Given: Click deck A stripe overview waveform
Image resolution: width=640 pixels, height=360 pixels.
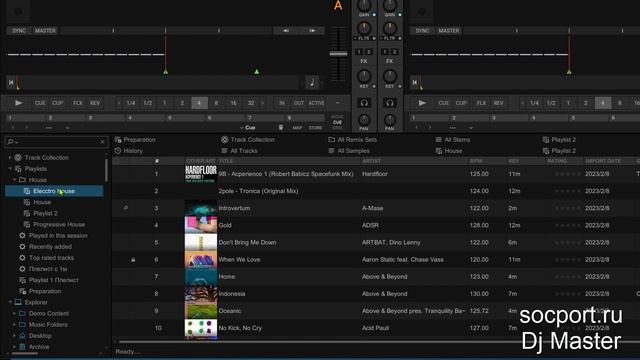Looking at the screenshot, I should (x=159, y=82).
